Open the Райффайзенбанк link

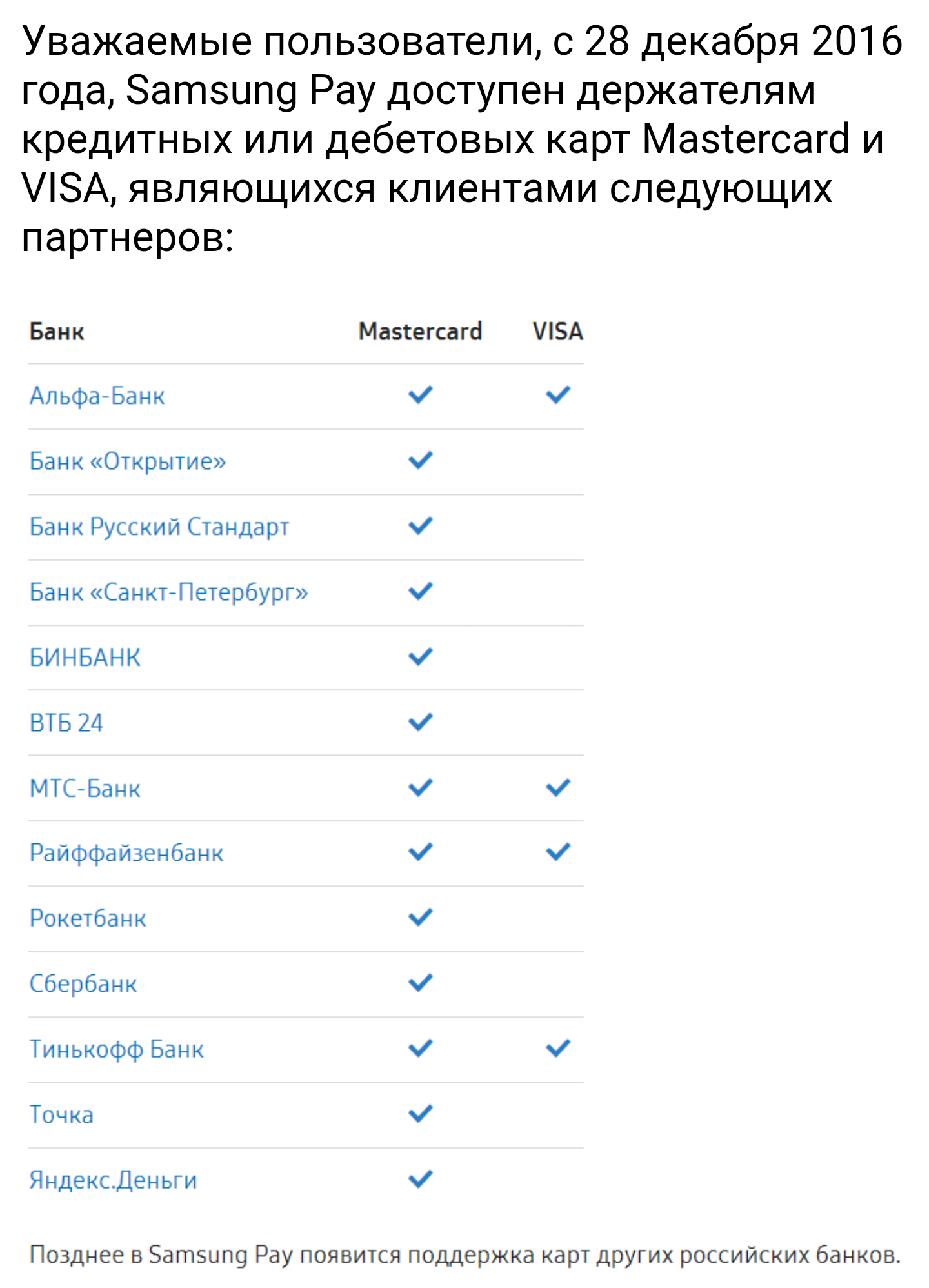126,853
